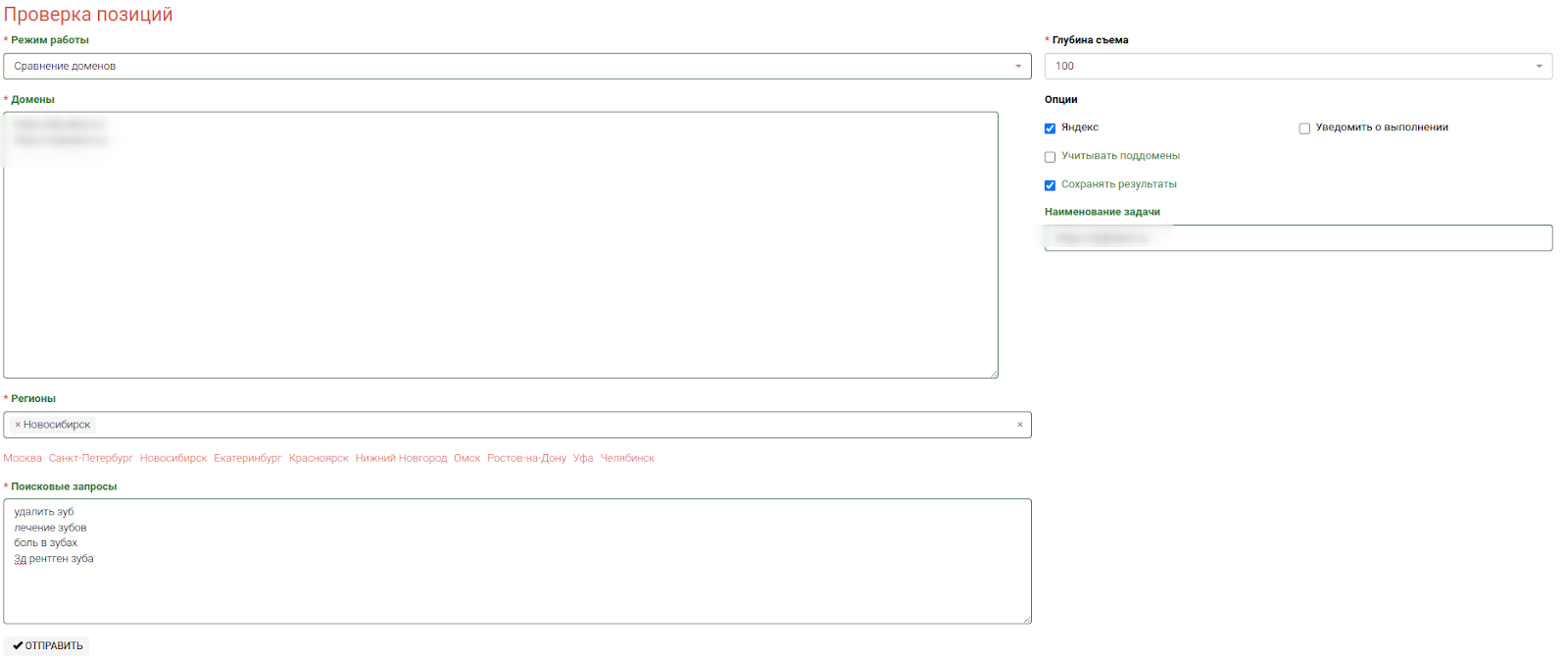Enable Уведомить о выполнении checkbox
The width and height of the screenshot is (1568, 661).
(x=1304, y=128)
